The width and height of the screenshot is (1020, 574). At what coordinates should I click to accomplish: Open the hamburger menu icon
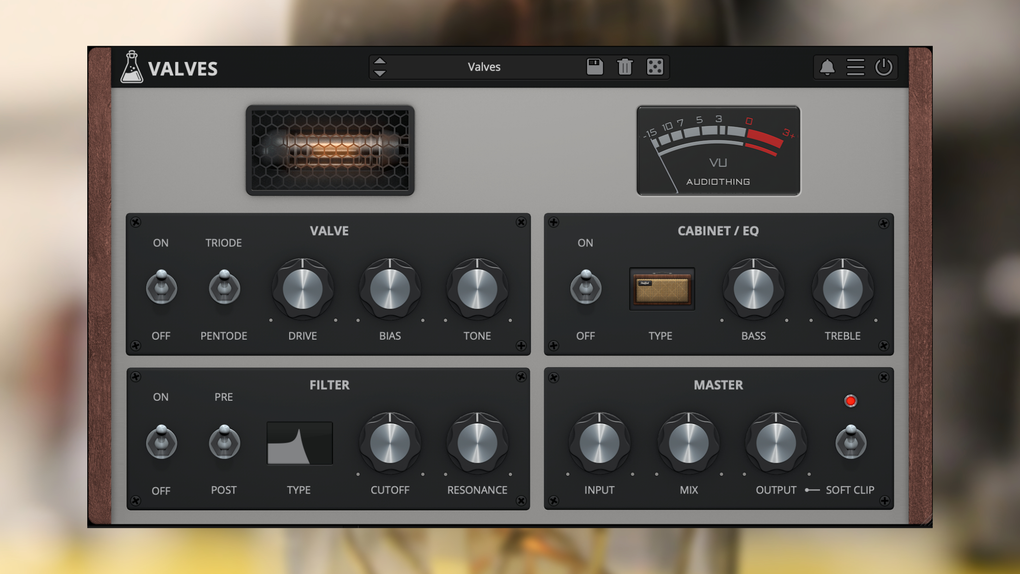pos(855,66)
